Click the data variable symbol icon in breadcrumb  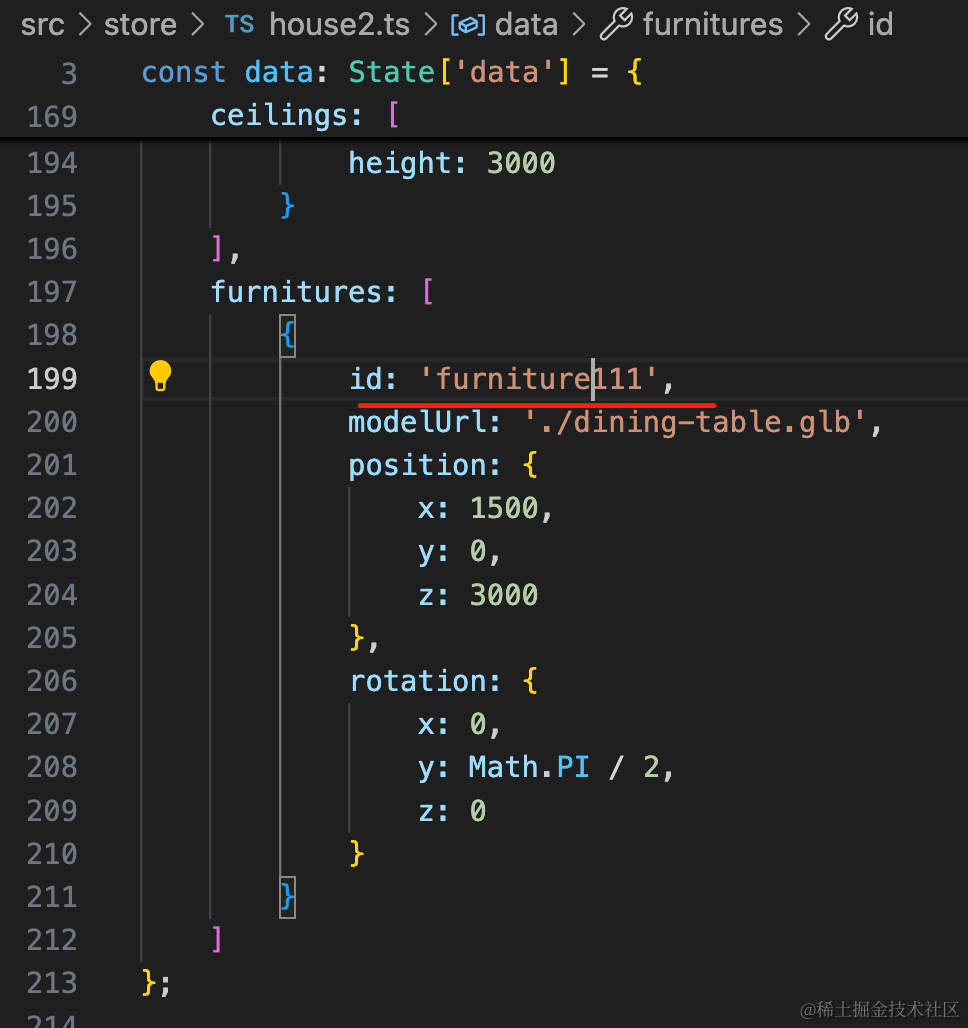click(x=468, y=26)
